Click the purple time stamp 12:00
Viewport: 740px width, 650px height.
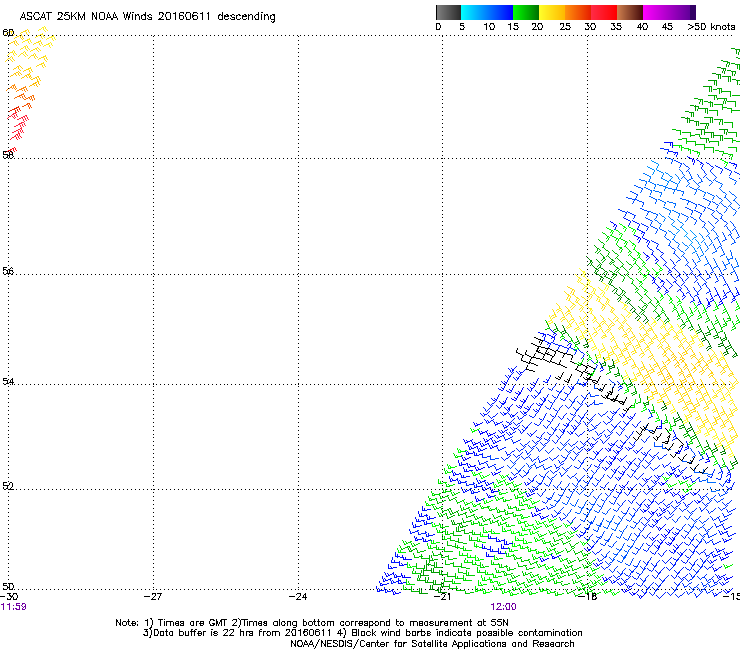(504, 607)
